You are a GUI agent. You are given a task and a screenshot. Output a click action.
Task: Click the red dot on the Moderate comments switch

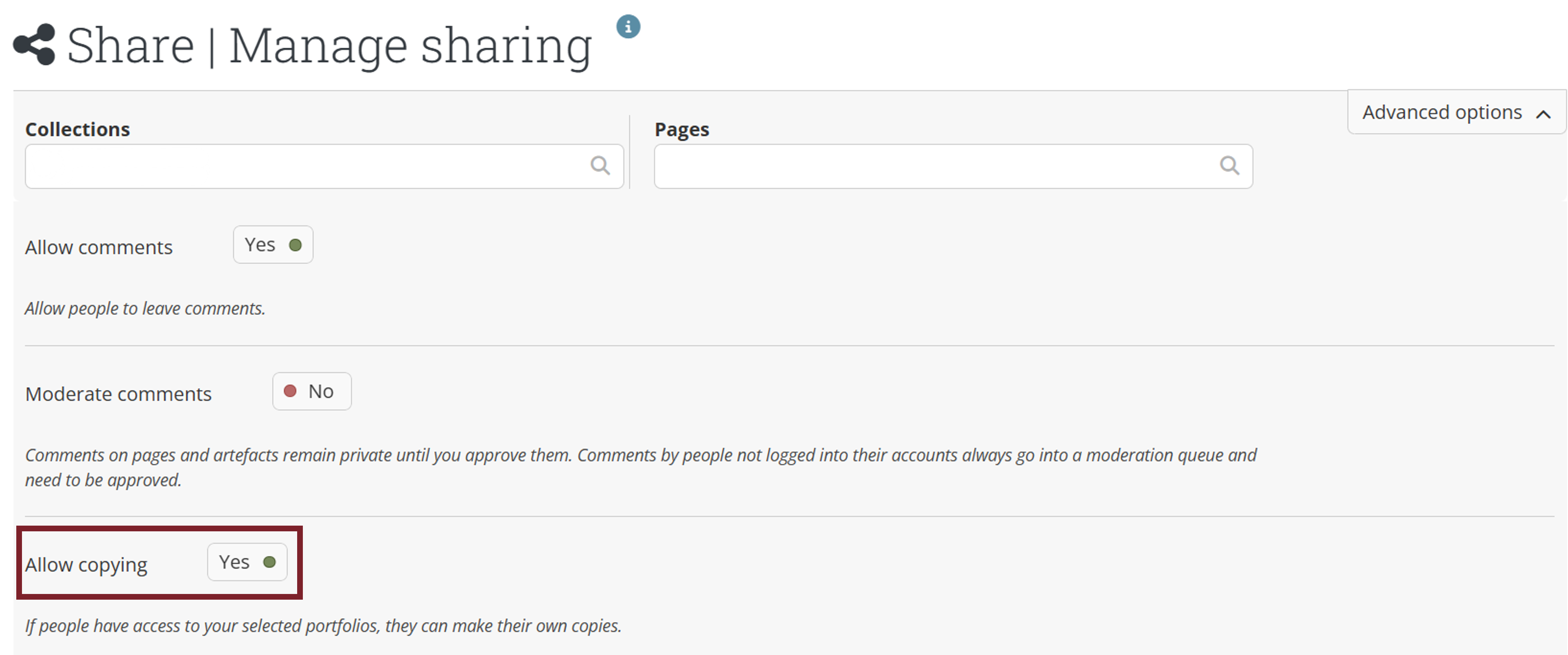pyautogui.click(x=290, y=391)
